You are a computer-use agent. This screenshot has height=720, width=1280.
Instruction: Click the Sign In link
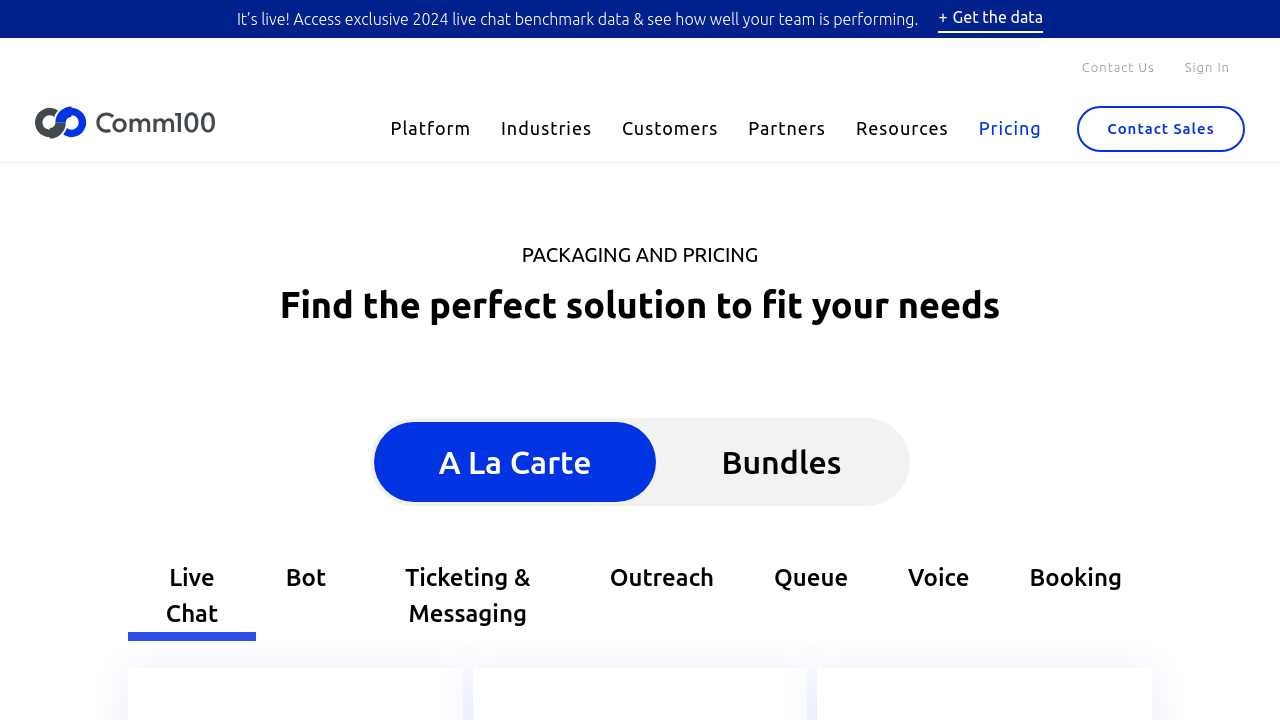click(x=1206, y=68)
